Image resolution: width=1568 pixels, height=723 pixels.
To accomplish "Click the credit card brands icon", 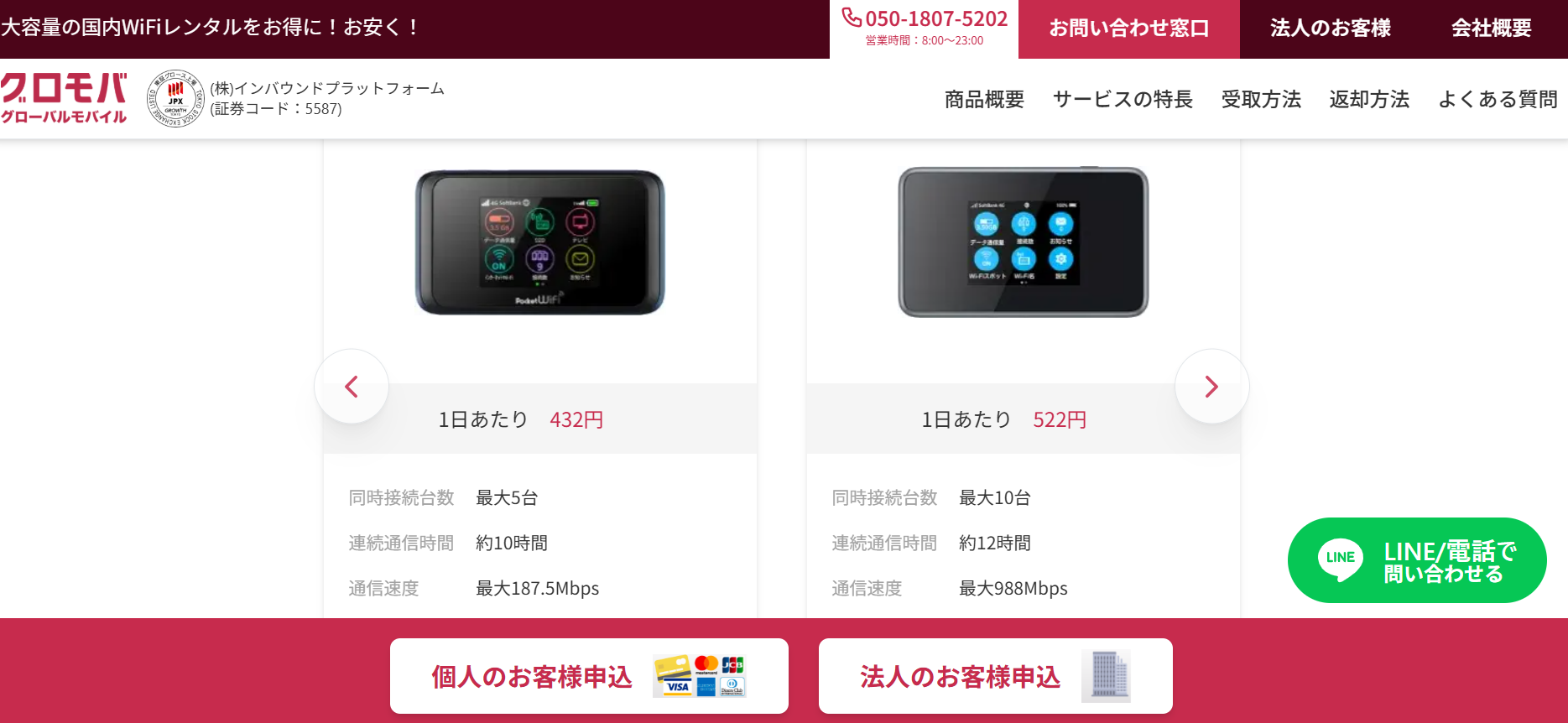I will 700,676.
